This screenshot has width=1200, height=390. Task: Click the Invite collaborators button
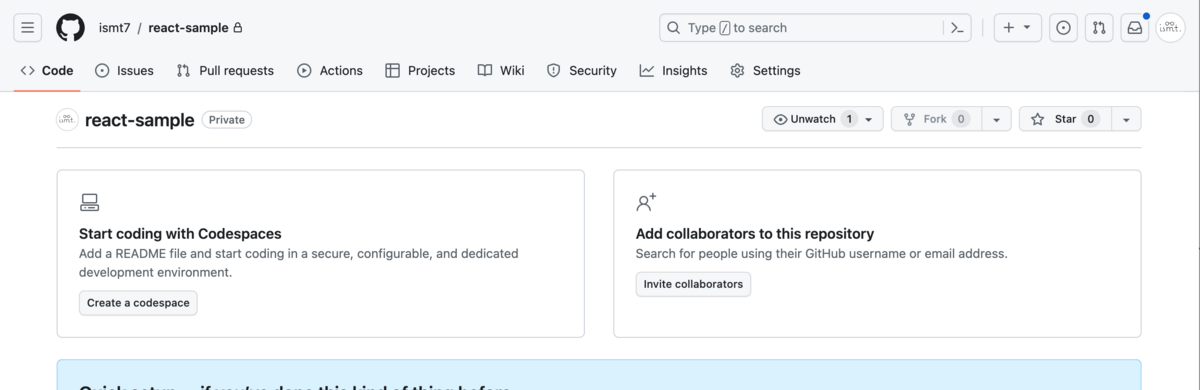point(693,284)
